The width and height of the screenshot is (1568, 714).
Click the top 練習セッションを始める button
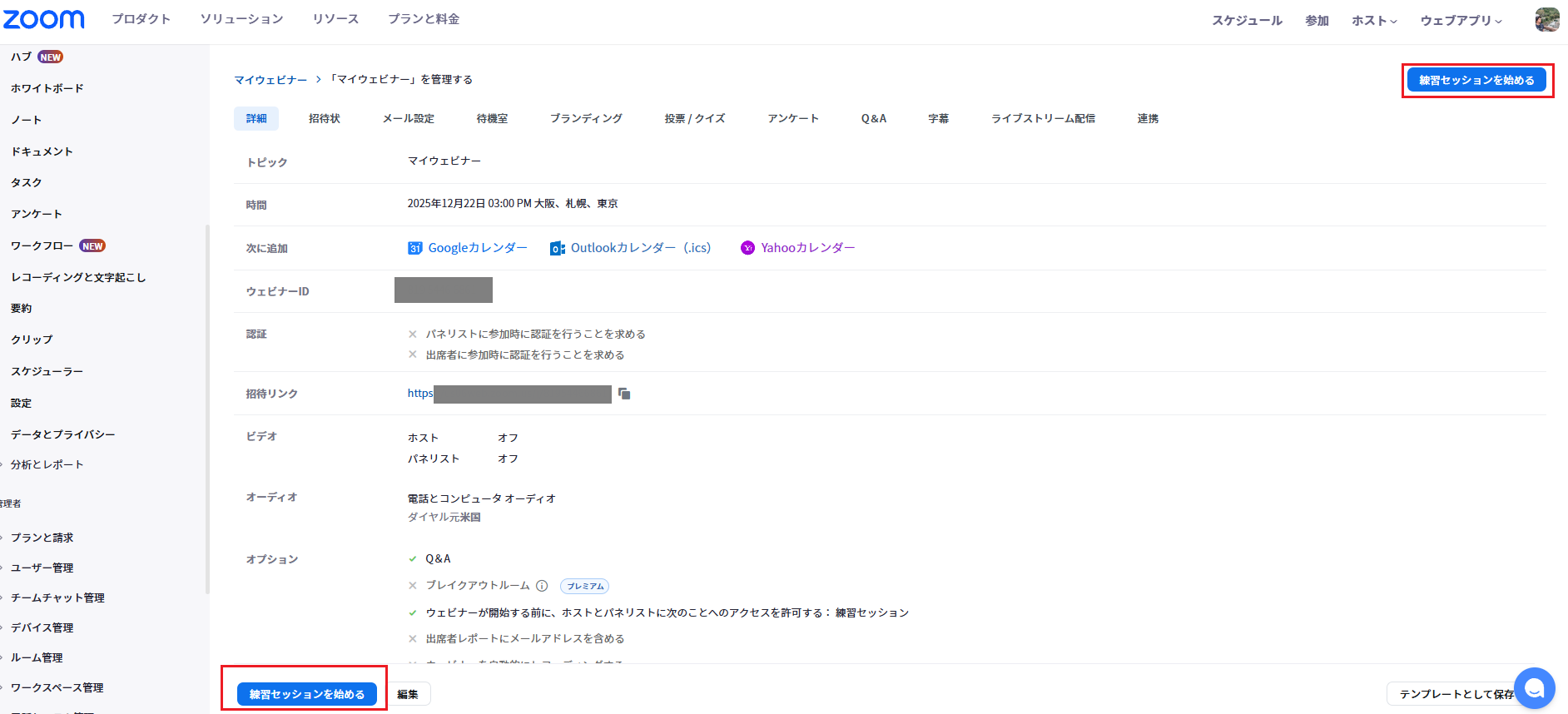1476,80
